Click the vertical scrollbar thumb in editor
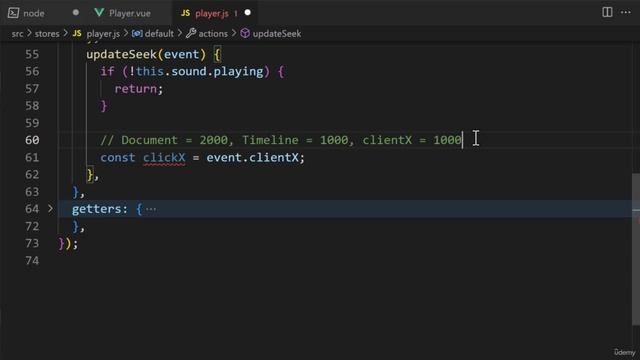640x360 pixels. click(636, 249)
